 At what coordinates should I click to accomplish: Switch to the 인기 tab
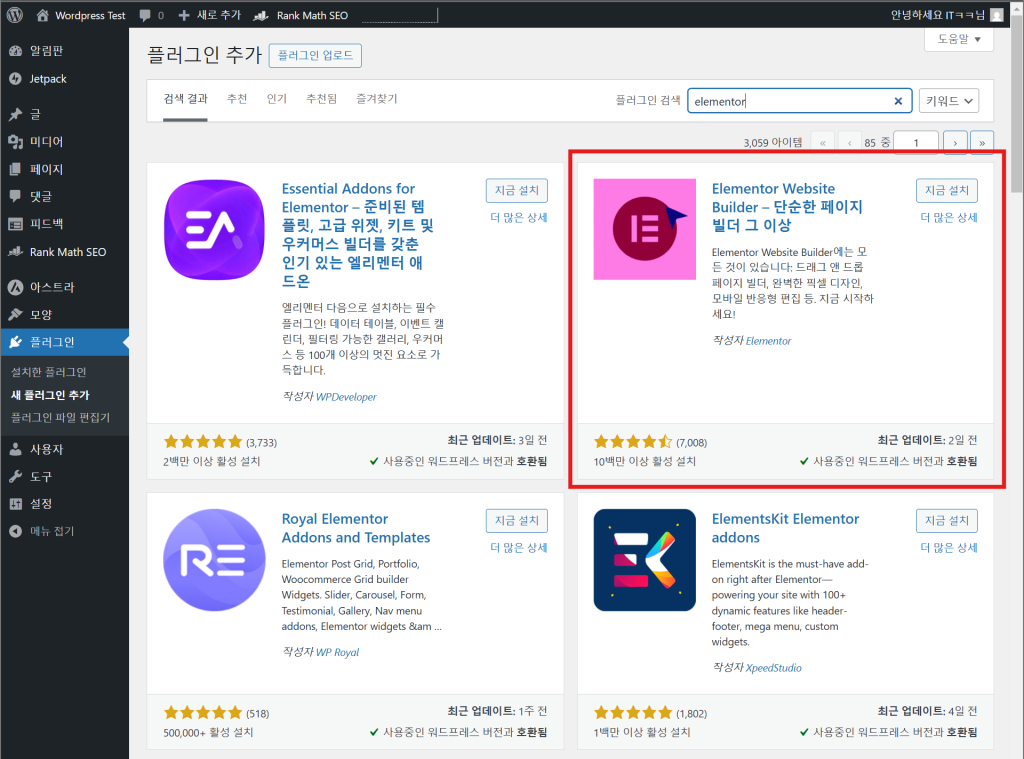276,99
